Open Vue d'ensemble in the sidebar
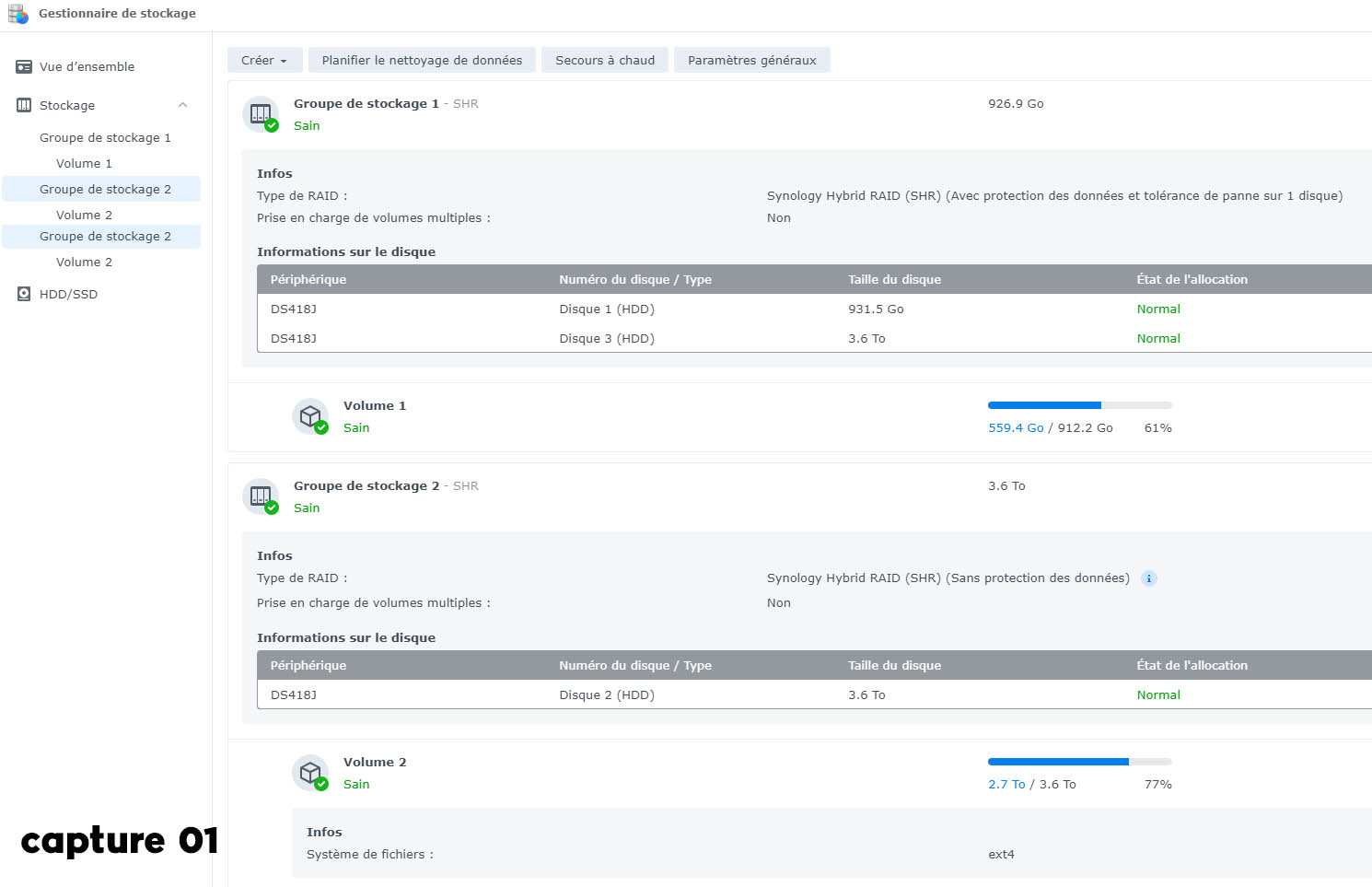This screenshot has height=887, width=1372. coord(87,67)
